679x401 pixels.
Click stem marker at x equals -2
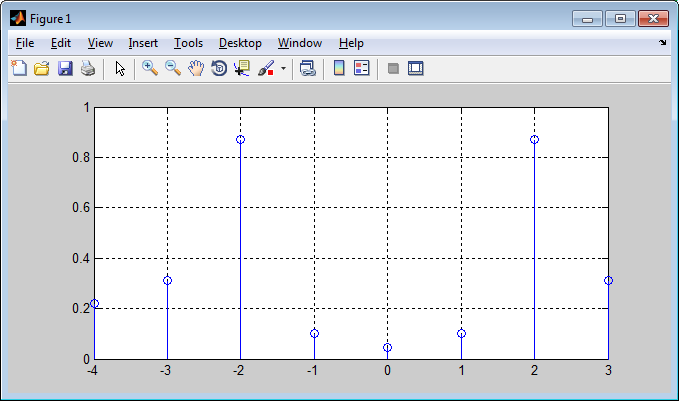point(240,139)
